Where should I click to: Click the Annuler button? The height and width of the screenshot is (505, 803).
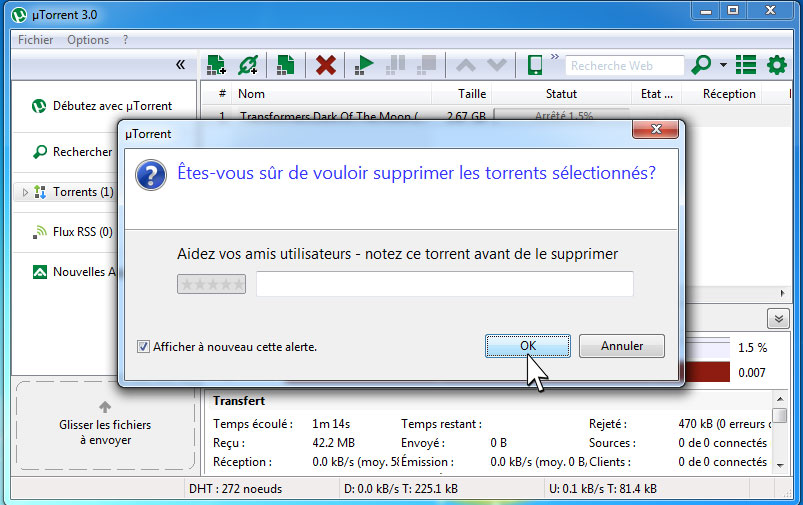(x=622, y=346)
